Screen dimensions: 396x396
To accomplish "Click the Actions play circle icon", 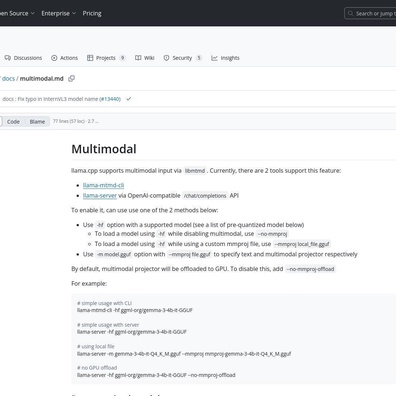I will [54, 58].
